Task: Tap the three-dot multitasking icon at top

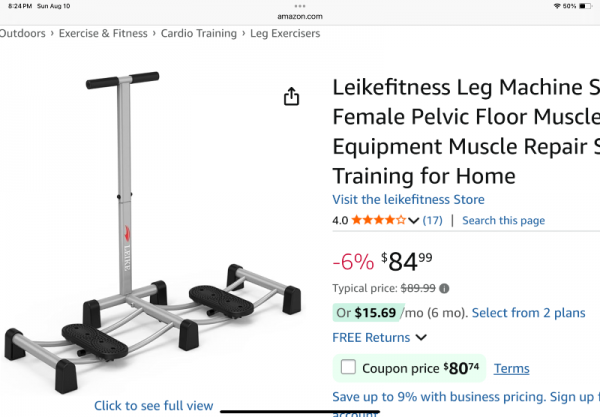Action: click(x=300, y=6)
